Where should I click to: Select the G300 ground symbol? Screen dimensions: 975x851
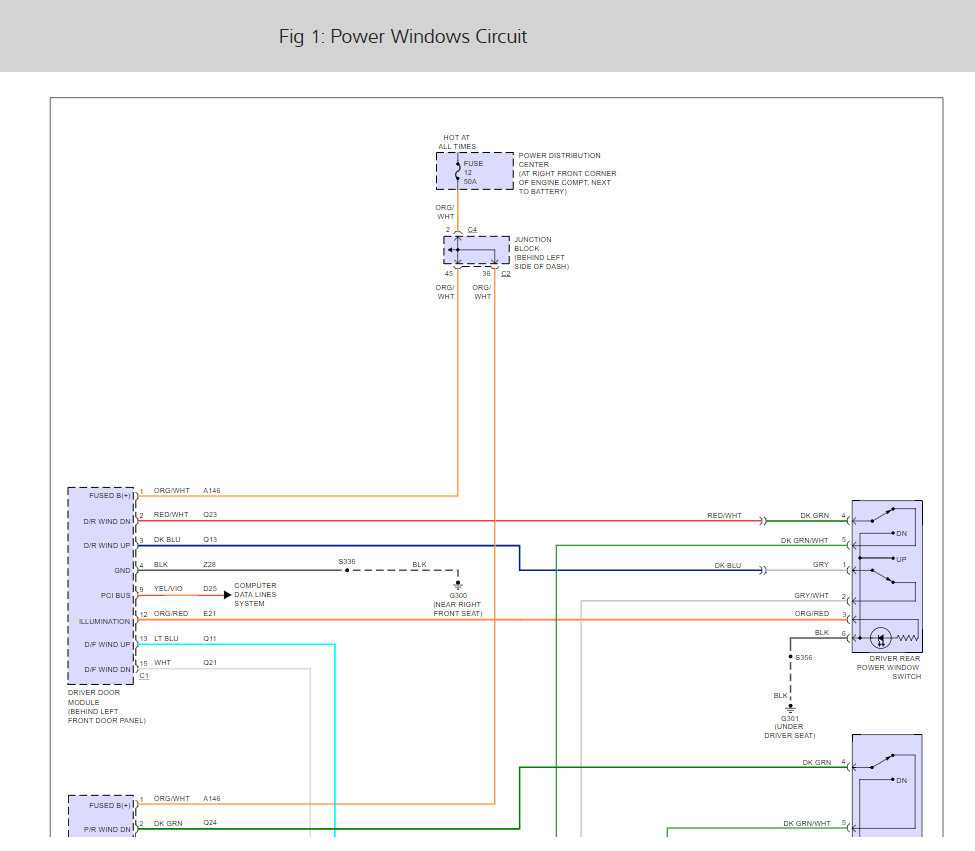coord(458,585)
